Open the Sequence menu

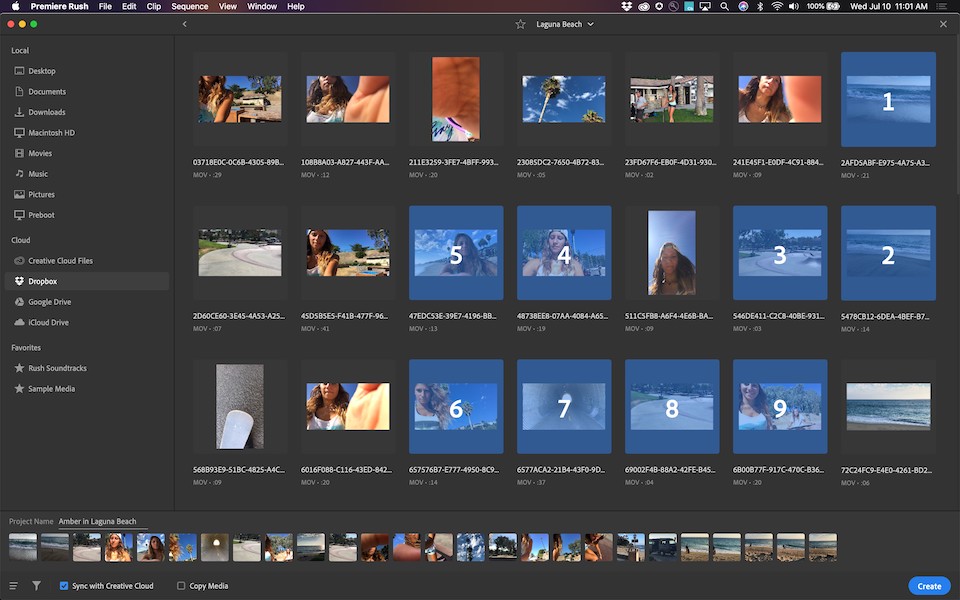click(189, 7)
